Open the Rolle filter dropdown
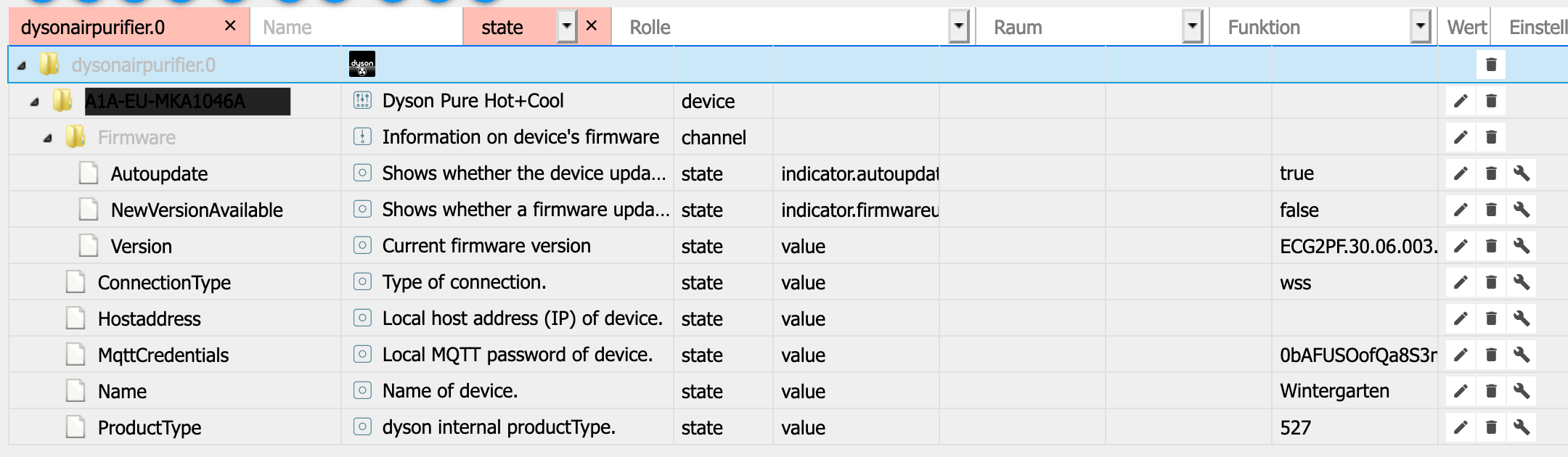The image size is (1568, 457). pyautogui.click(x=959, y=27)
